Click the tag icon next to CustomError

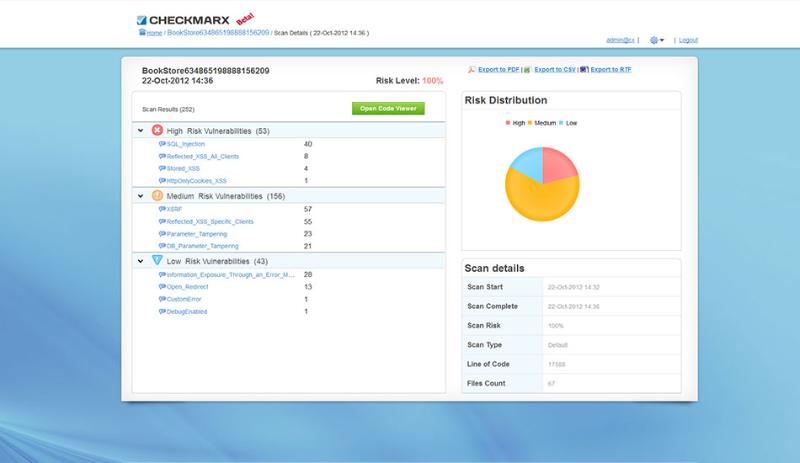(x=162, y=299)
